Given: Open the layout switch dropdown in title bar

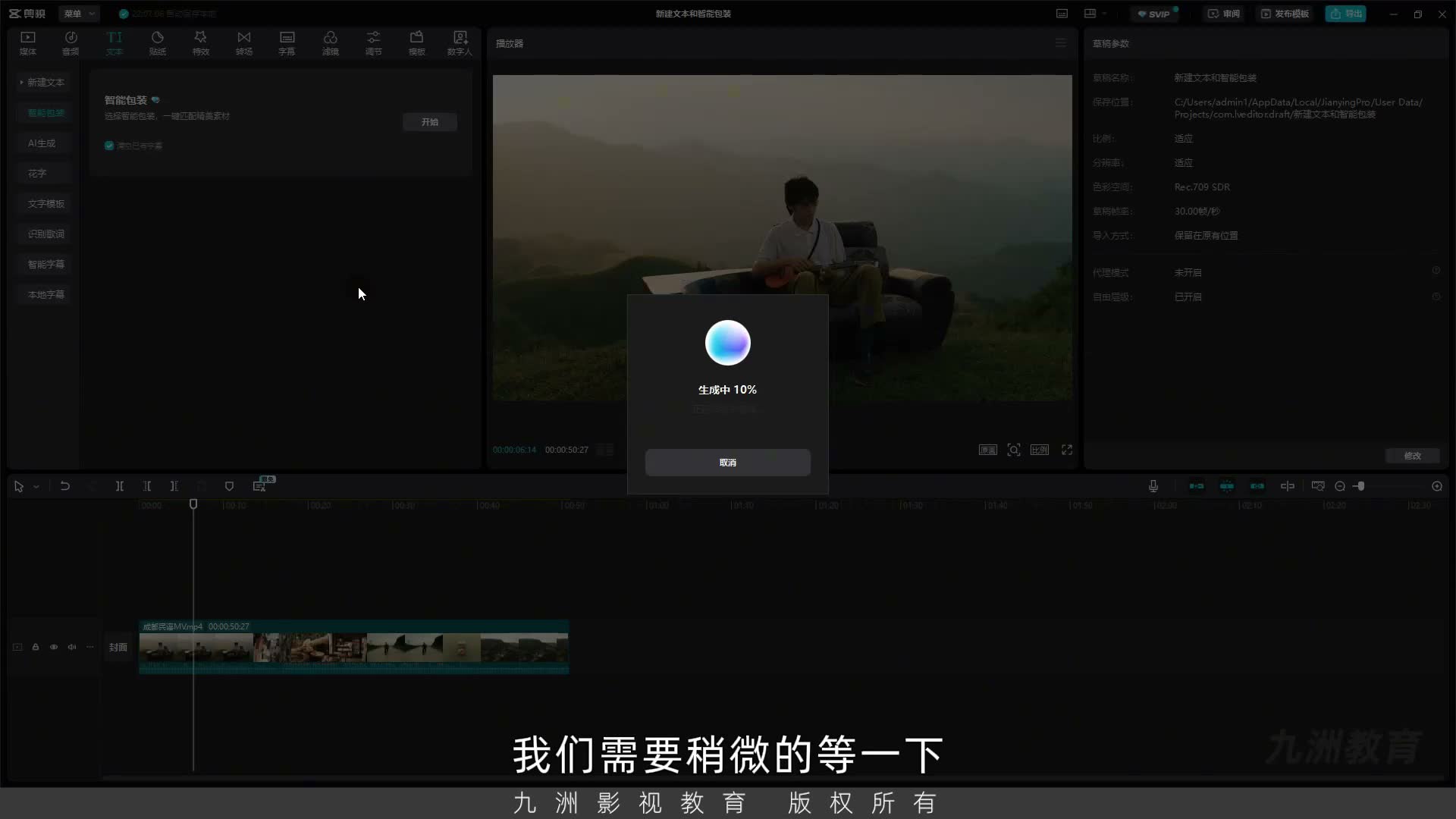Looking at the screenshot, I should click(x=1095, y=14).
